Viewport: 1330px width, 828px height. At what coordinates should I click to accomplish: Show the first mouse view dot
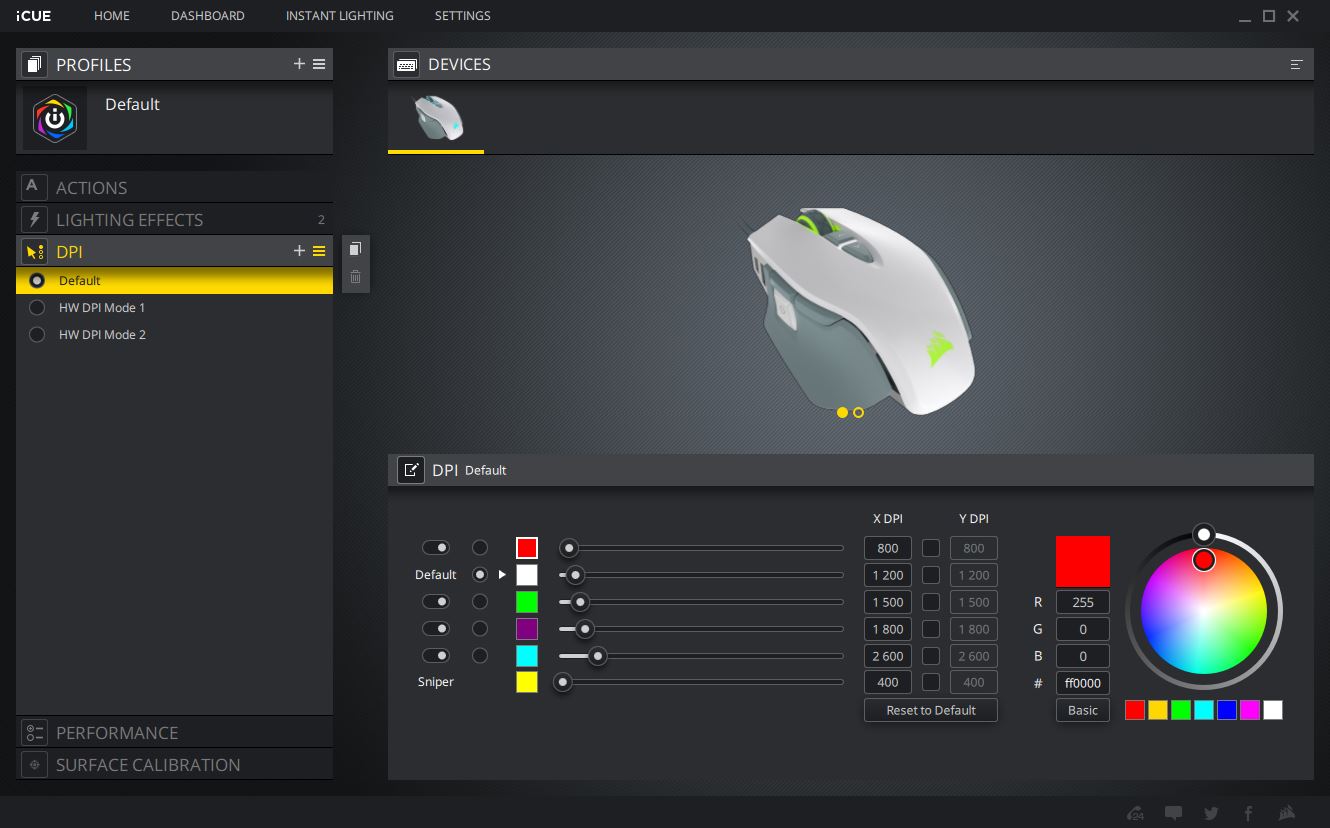tap(842, 412)
